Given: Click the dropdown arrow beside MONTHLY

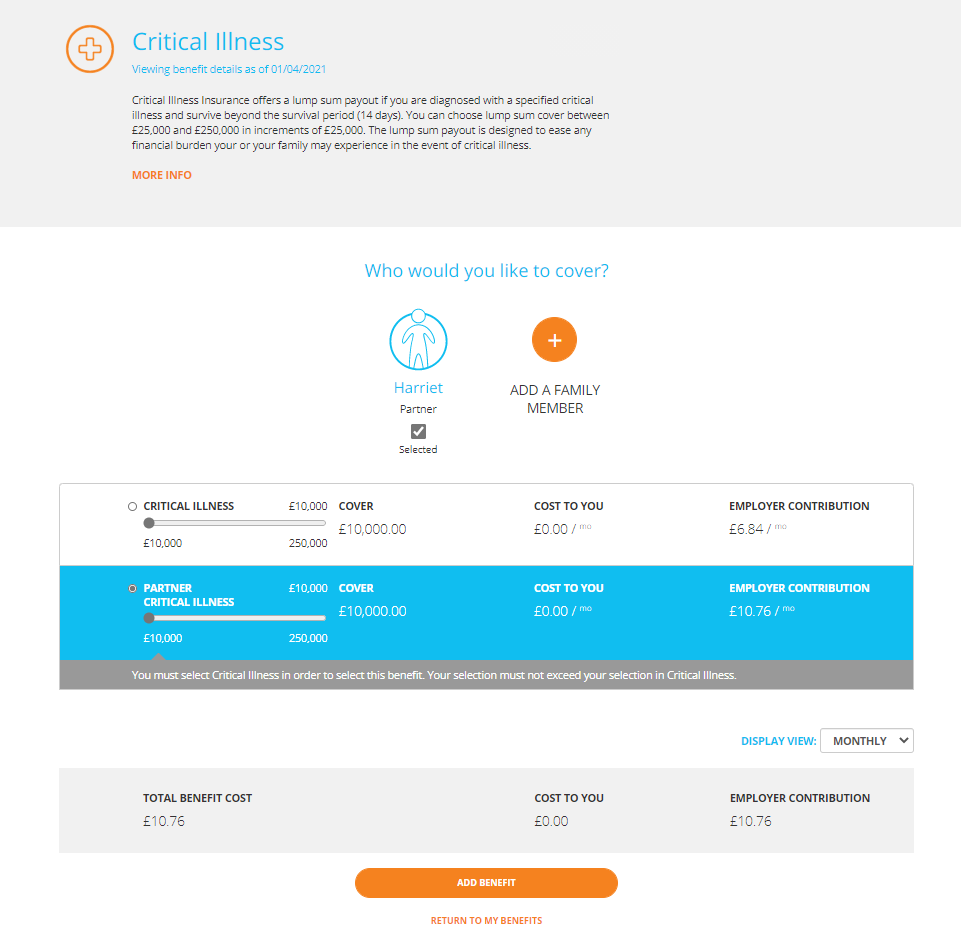Looking at the screenshot, I should pos(903,741).
